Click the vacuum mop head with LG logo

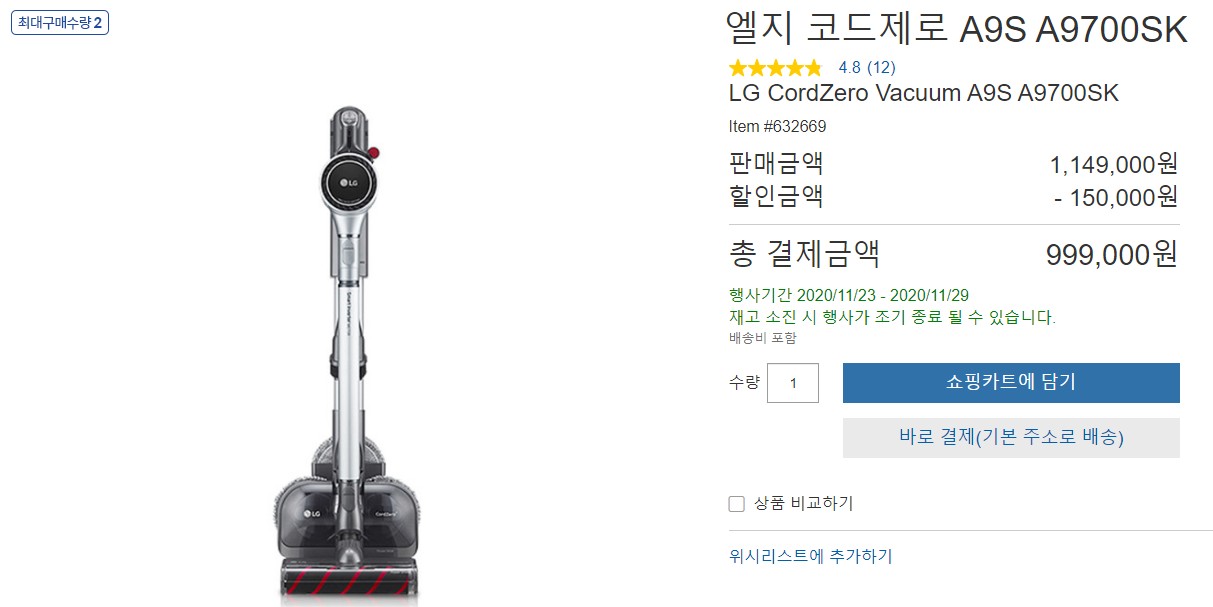pos(345,514)
